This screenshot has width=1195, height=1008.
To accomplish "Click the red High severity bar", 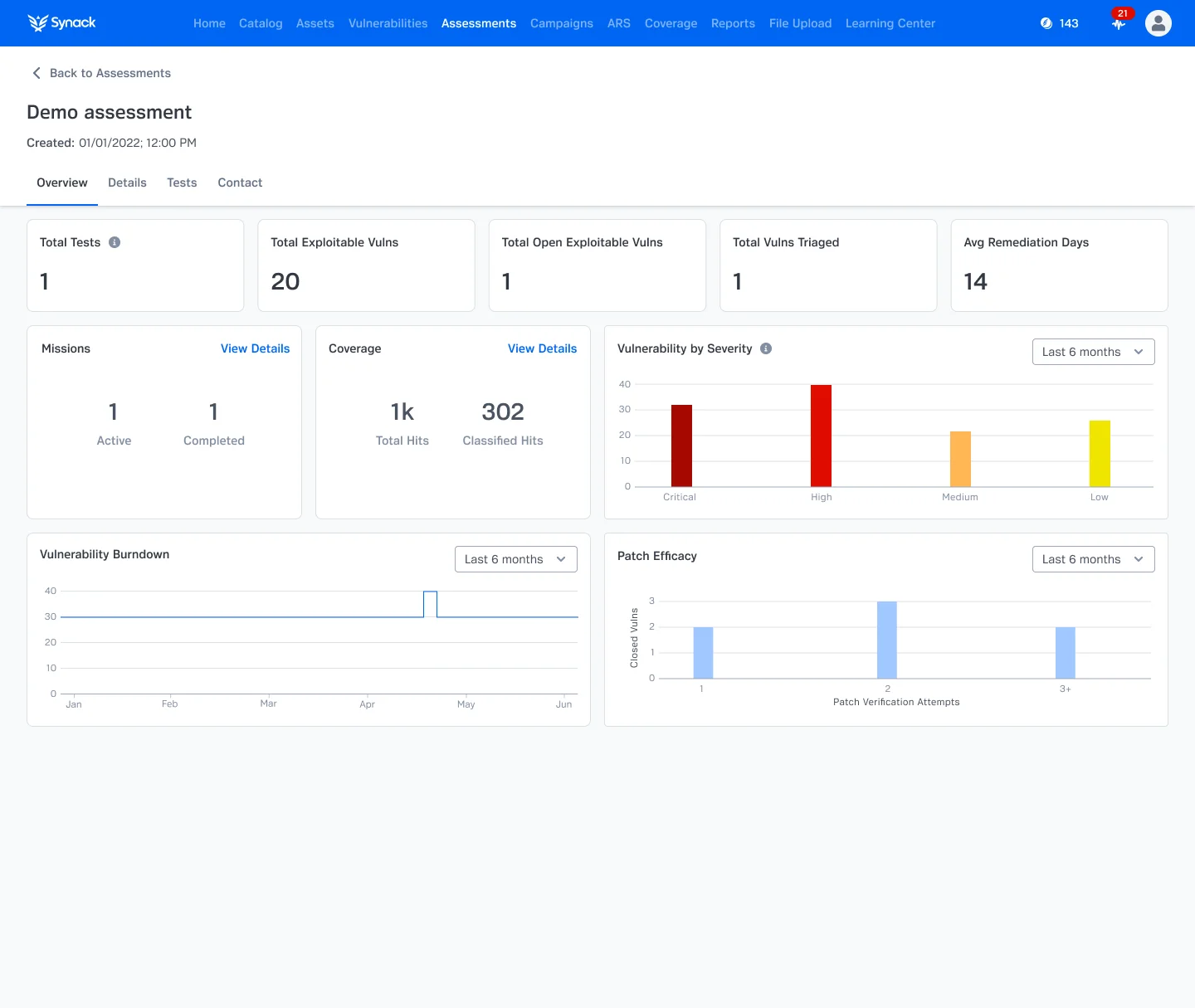I will tap(821, 436).
